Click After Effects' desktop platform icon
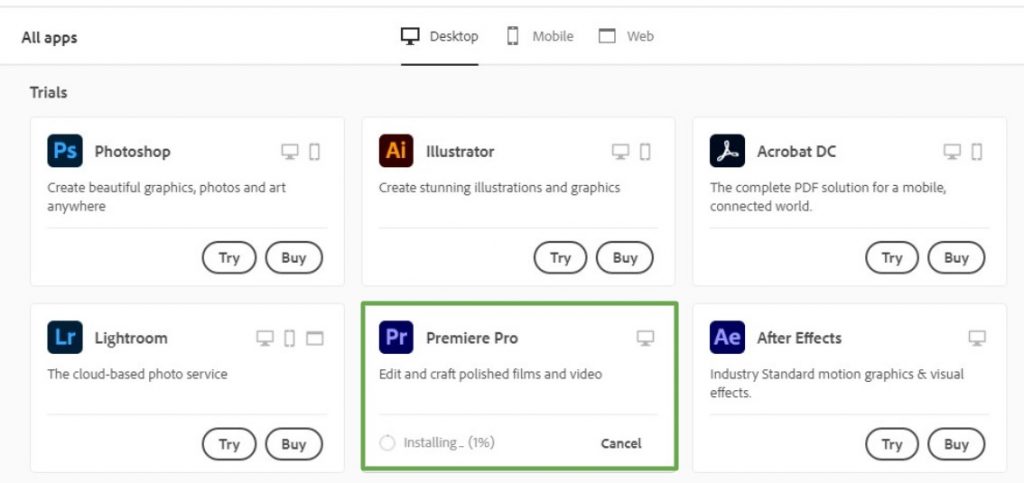This screenshot has height=483, width=1024. [x=977, y=338]
